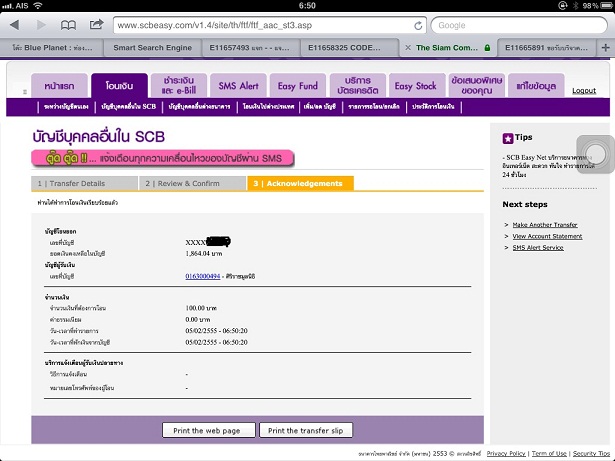Open the E11665891 browser tab

tap(546, 48)
